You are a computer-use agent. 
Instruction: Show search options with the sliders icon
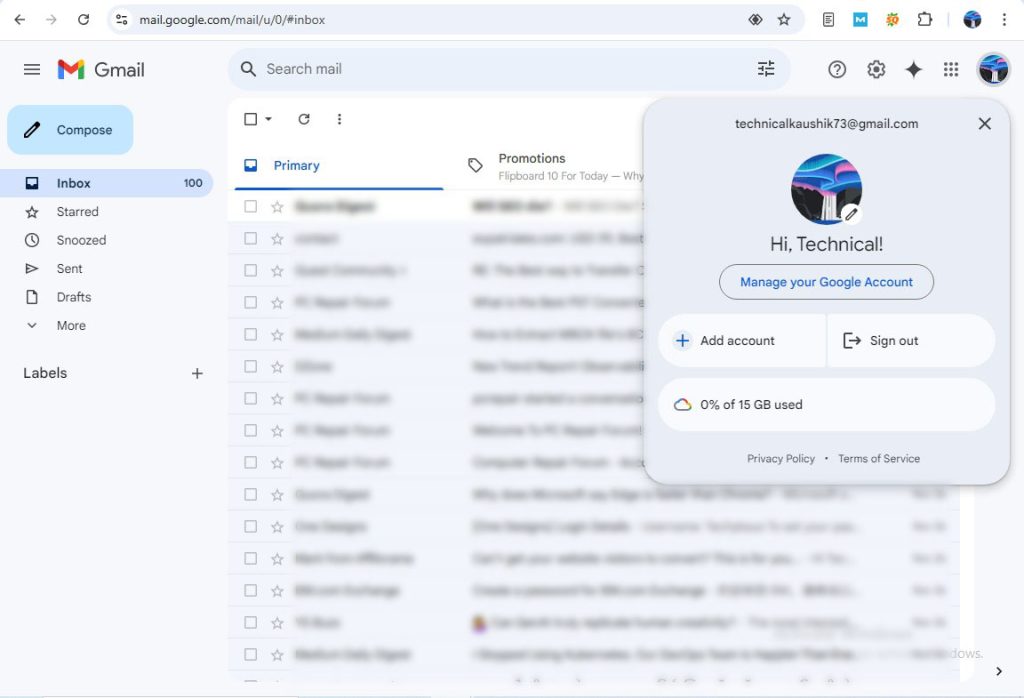tap(766, 69)
